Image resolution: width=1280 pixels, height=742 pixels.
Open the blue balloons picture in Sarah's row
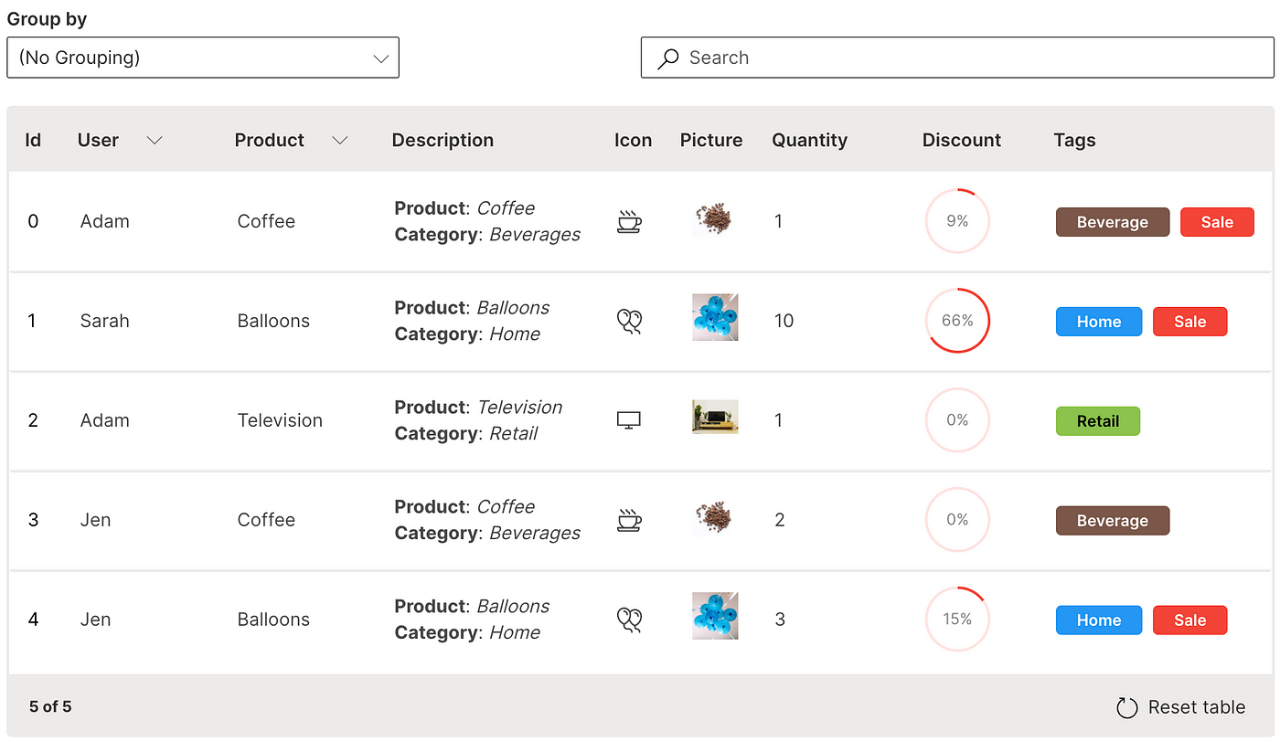[715, 317]
